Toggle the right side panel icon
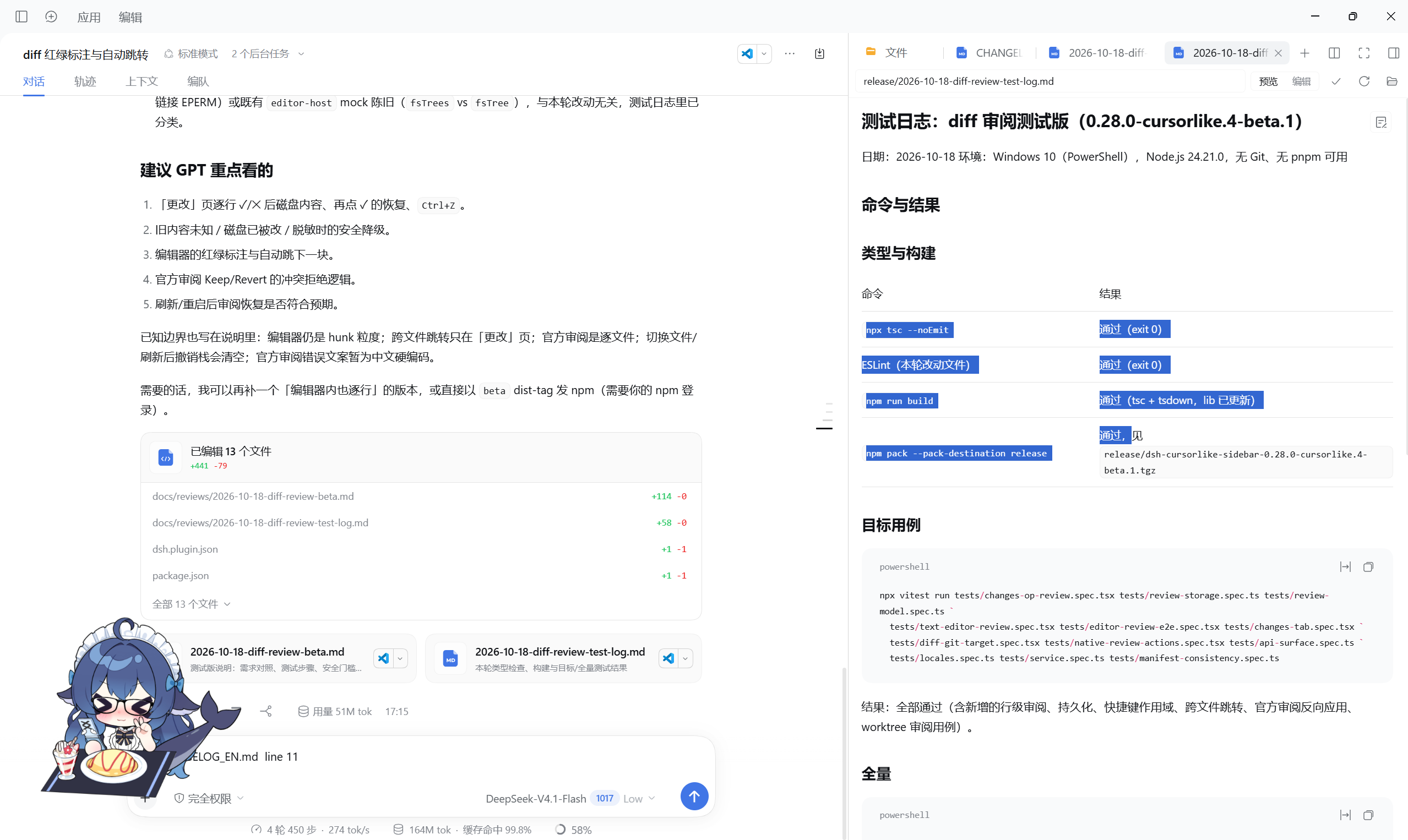Image resolution: width=1408 pixels, height=840 pixels. 1393,53
